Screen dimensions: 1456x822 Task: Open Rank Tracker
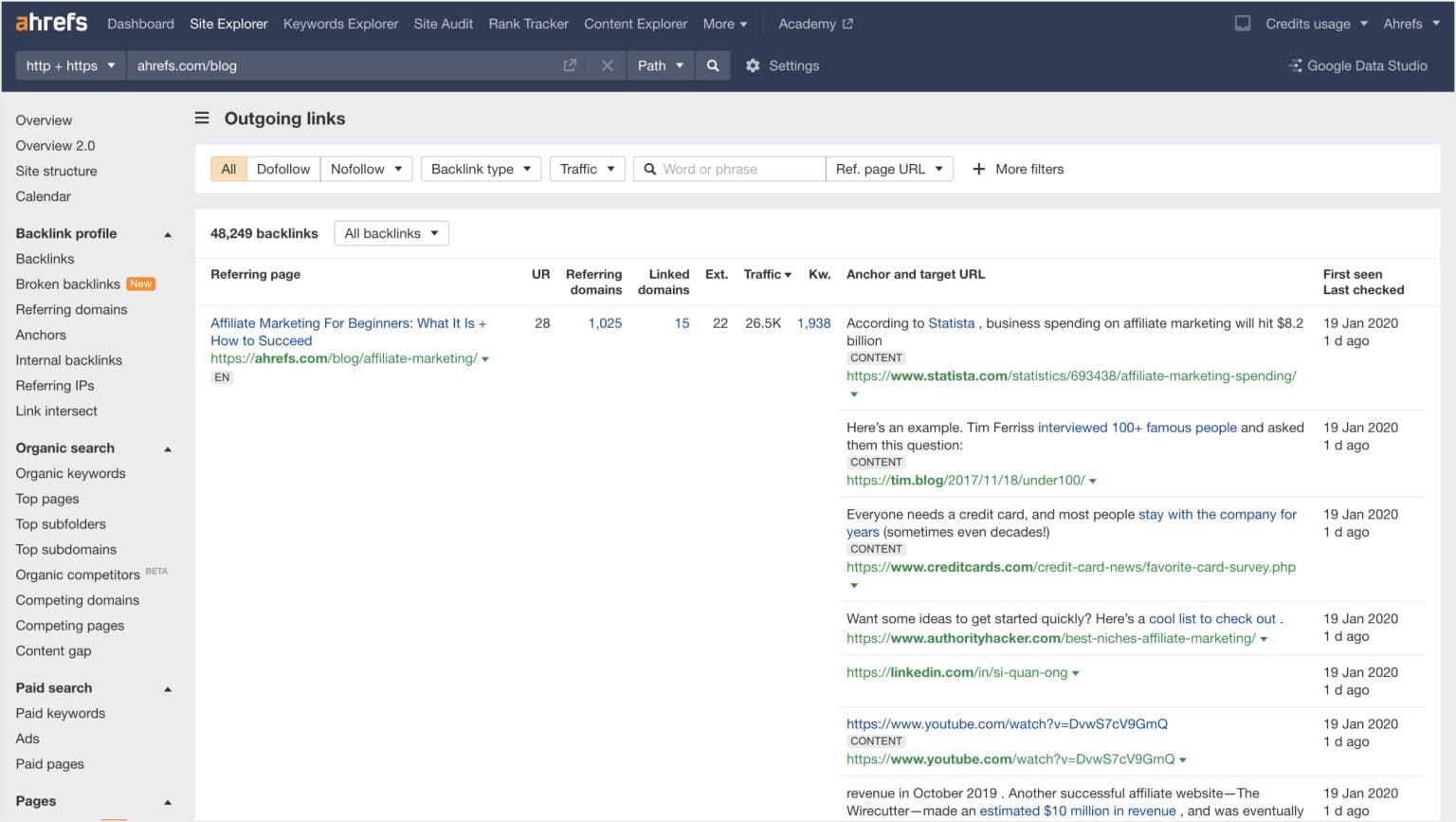528,24
